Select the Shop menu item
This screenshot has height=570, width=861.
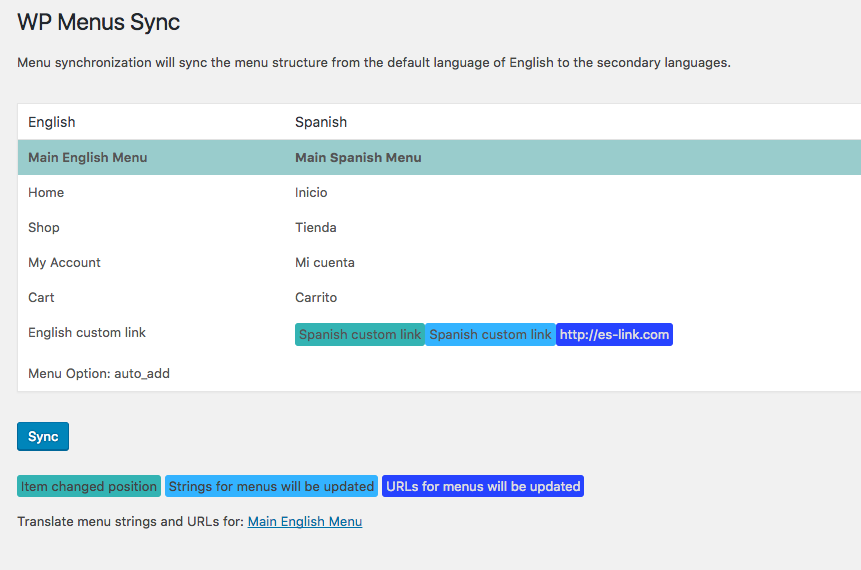pos(44,227)
